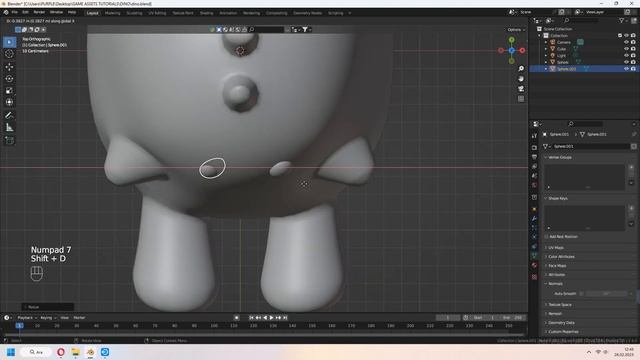
Task: Open the World properties tab
Action: [534, 186]
